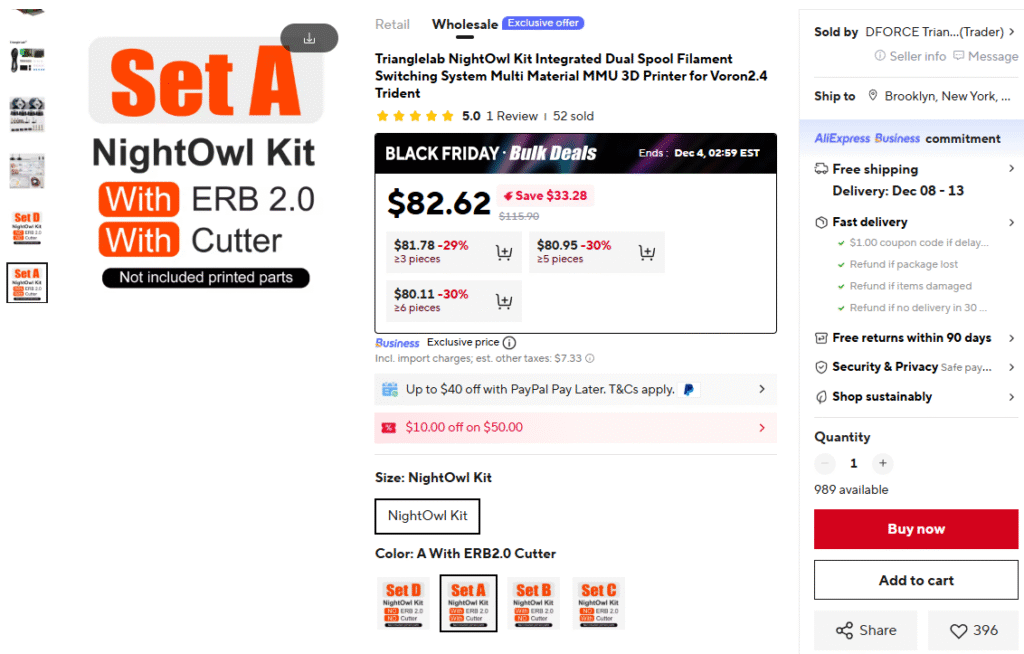This screenshot has width=1024, height=654.
Task: Increase quantity with the plus button
Action: click(882, 463)
